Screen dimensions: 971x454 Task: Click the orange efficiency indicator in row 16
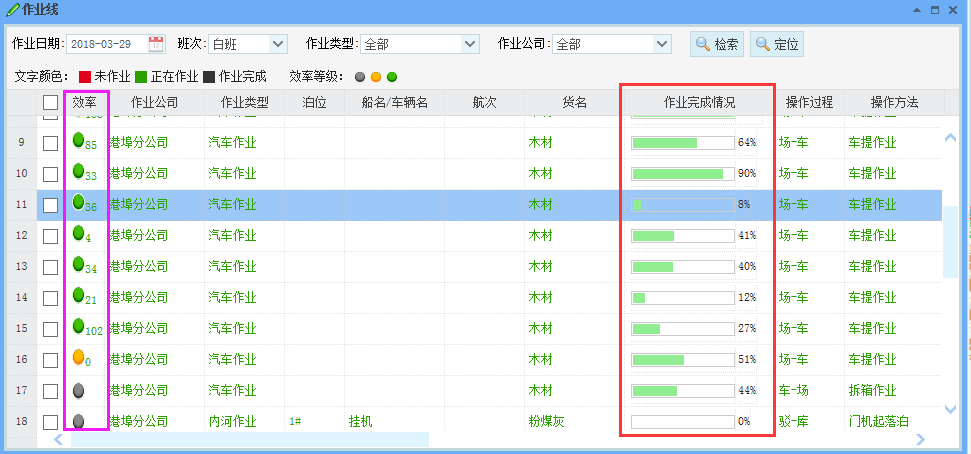coord(78,358)
